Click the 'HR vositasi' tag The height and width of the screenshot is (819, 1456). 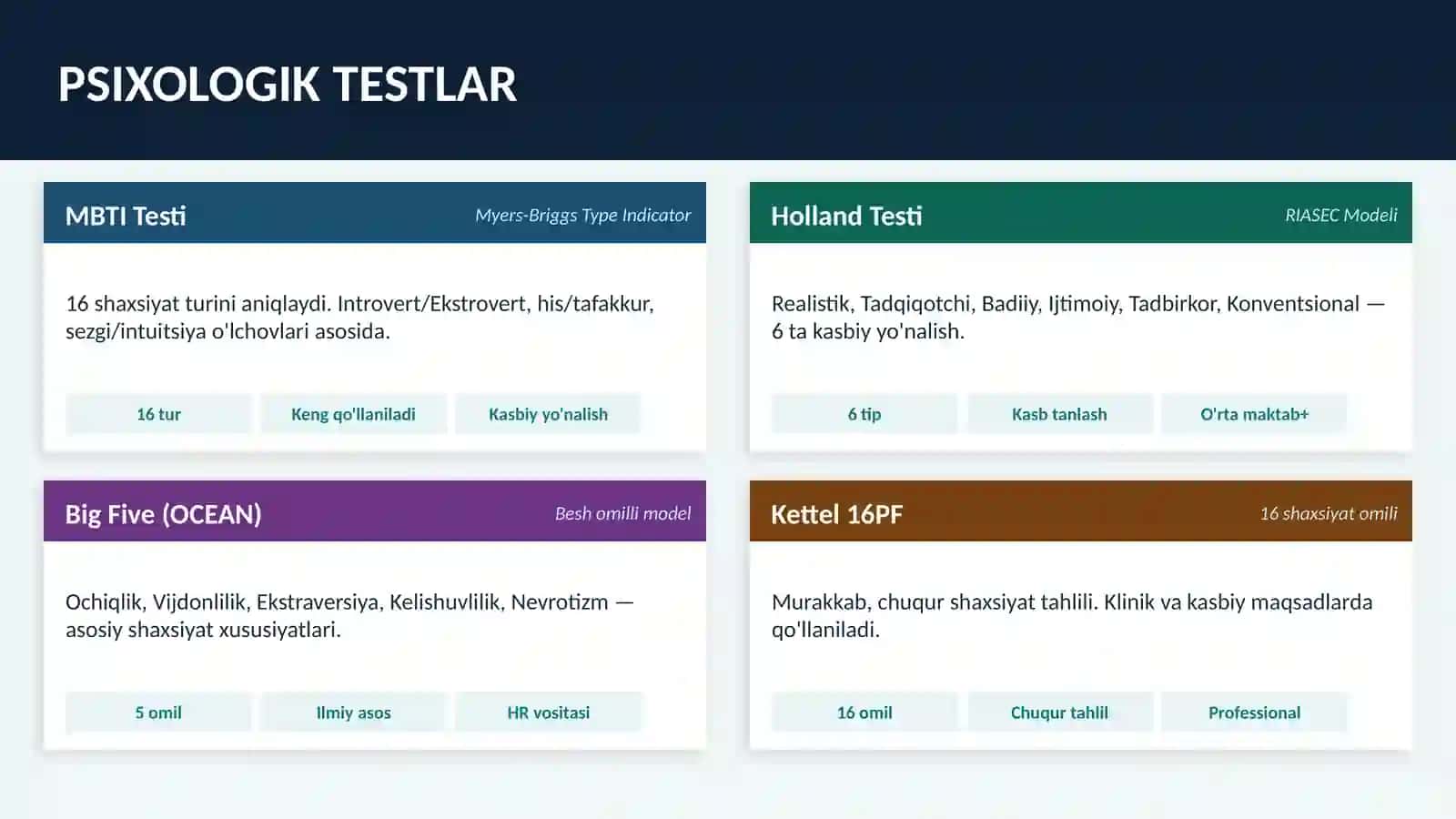click(x=548, y=713)
